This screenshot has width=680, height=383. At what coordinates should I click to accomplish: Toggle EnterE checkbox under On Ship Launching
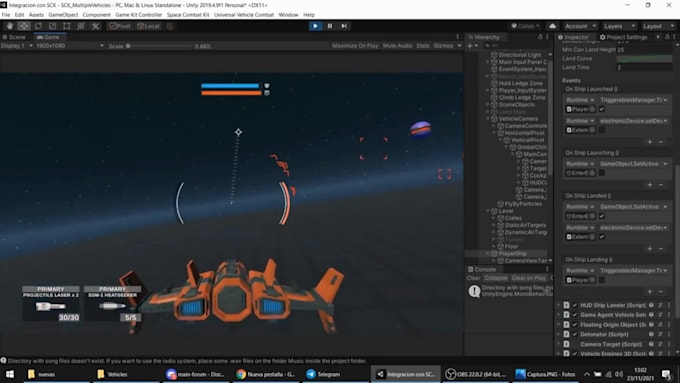tap(602, 173)
